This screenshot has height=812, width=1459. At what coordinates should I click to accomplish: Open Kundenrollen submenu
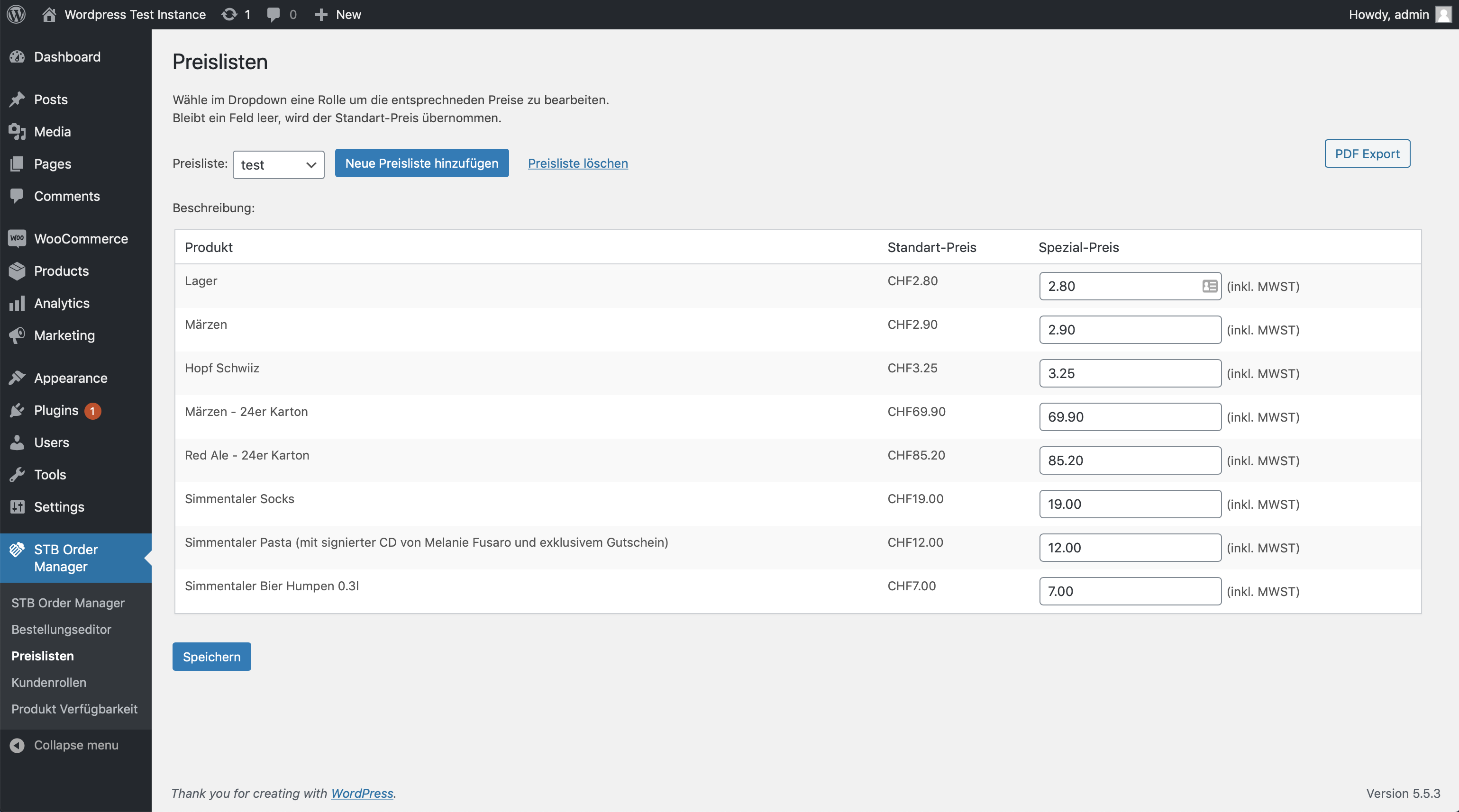[49, 682]
